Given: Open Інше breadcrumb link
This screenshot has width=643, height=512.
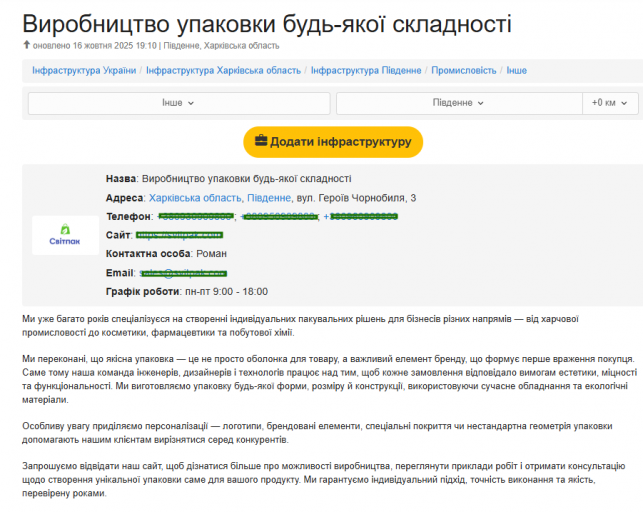Looking at the screenshot, I should (516, 71).
